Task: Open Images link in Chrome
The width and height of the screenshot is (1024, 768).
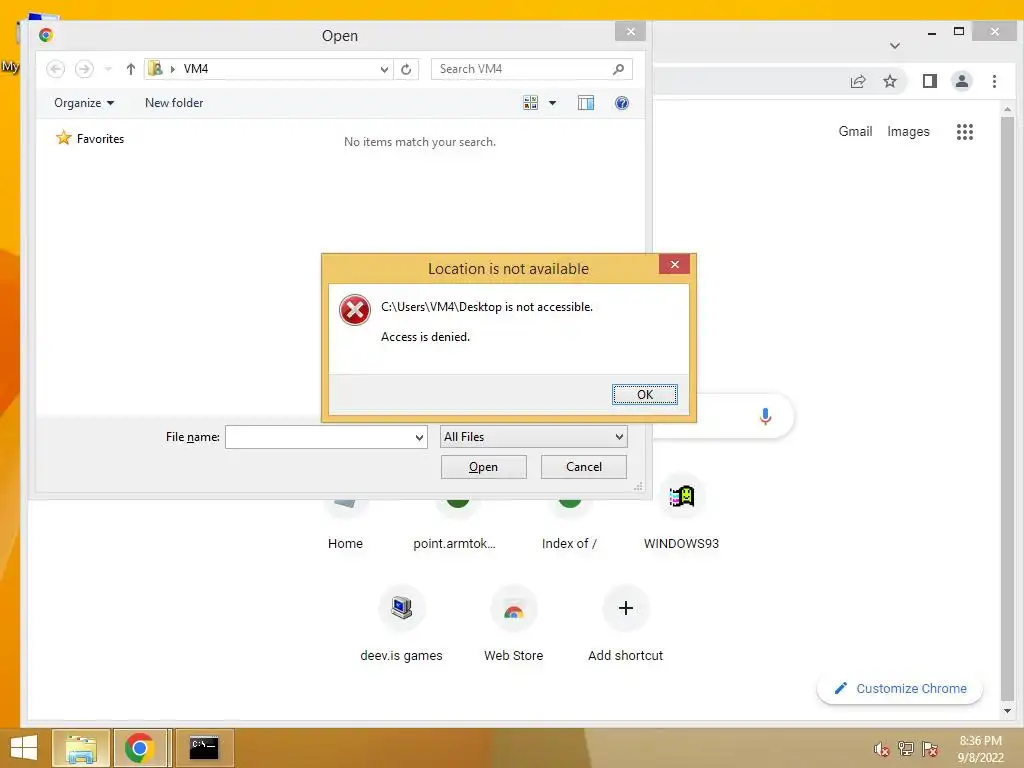Action: pos(908,131)
